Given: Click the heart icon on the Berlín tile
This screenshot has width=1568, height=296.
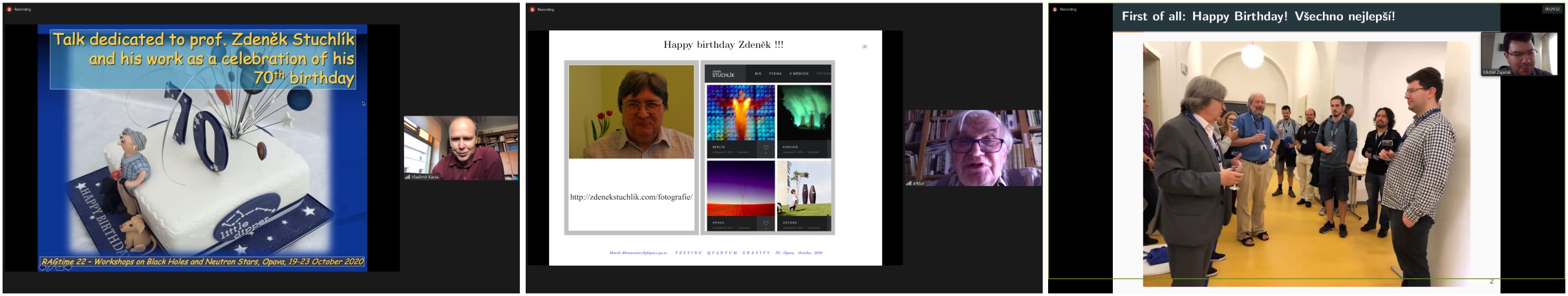Looking at the screenshot, I should coord(766,148).
